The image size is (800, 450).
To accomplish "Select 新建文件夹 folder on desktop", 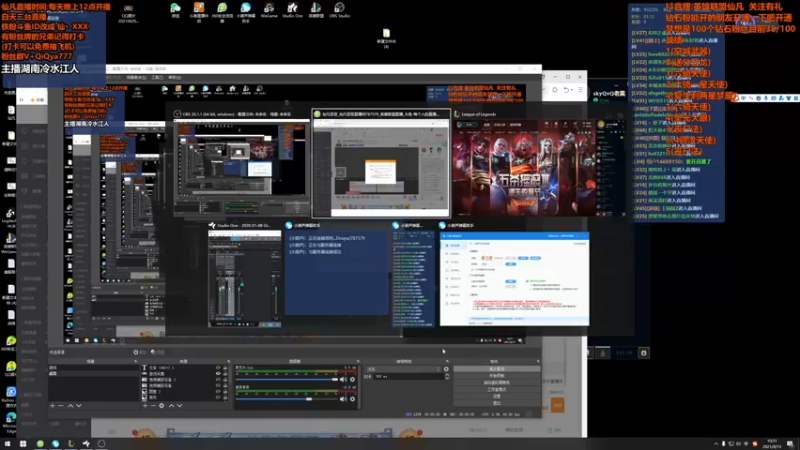I will pyautogui.click(x=386, y=38).
